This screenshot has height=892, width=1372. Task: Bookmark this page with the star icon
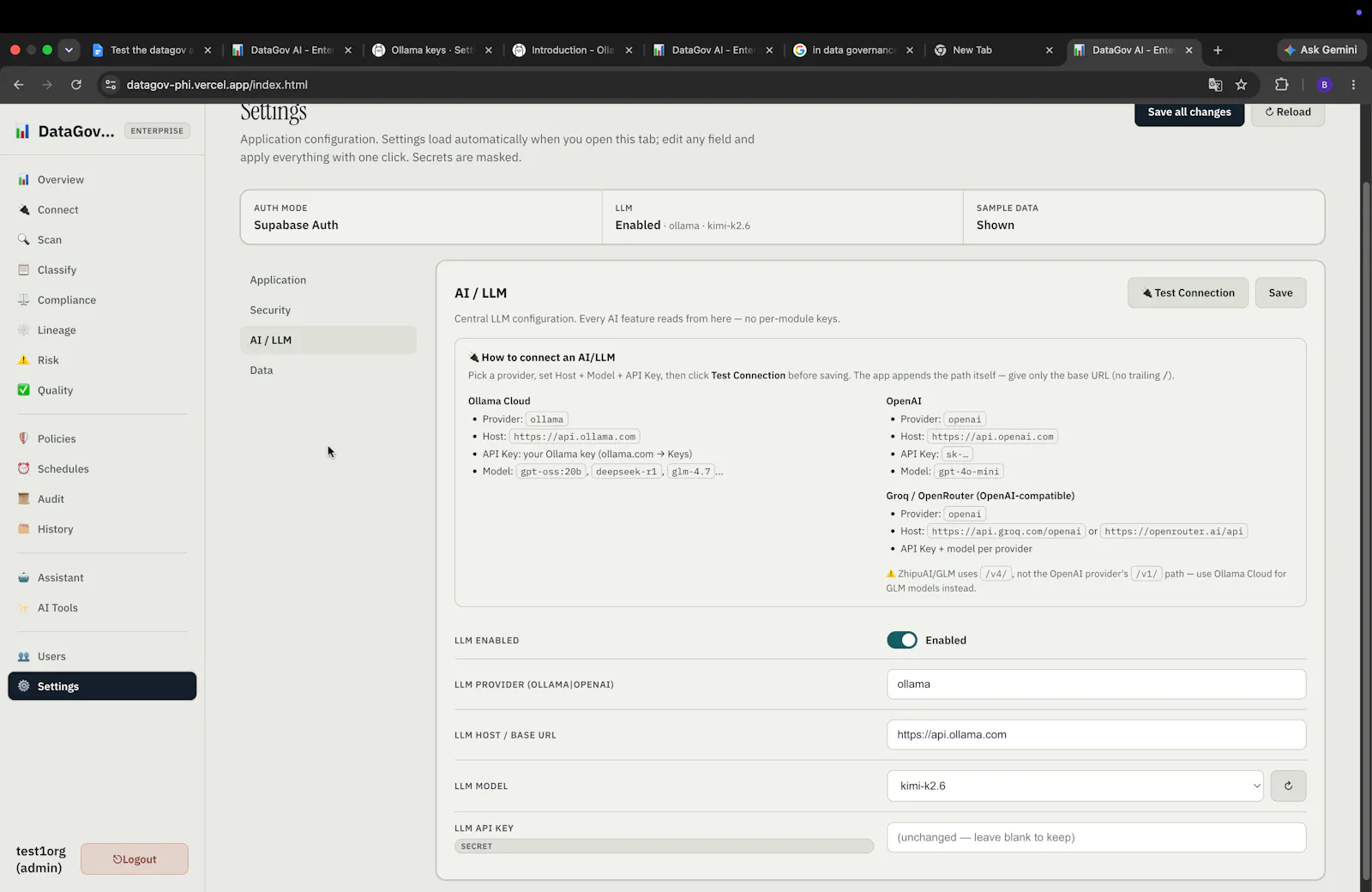point(1241,84)
